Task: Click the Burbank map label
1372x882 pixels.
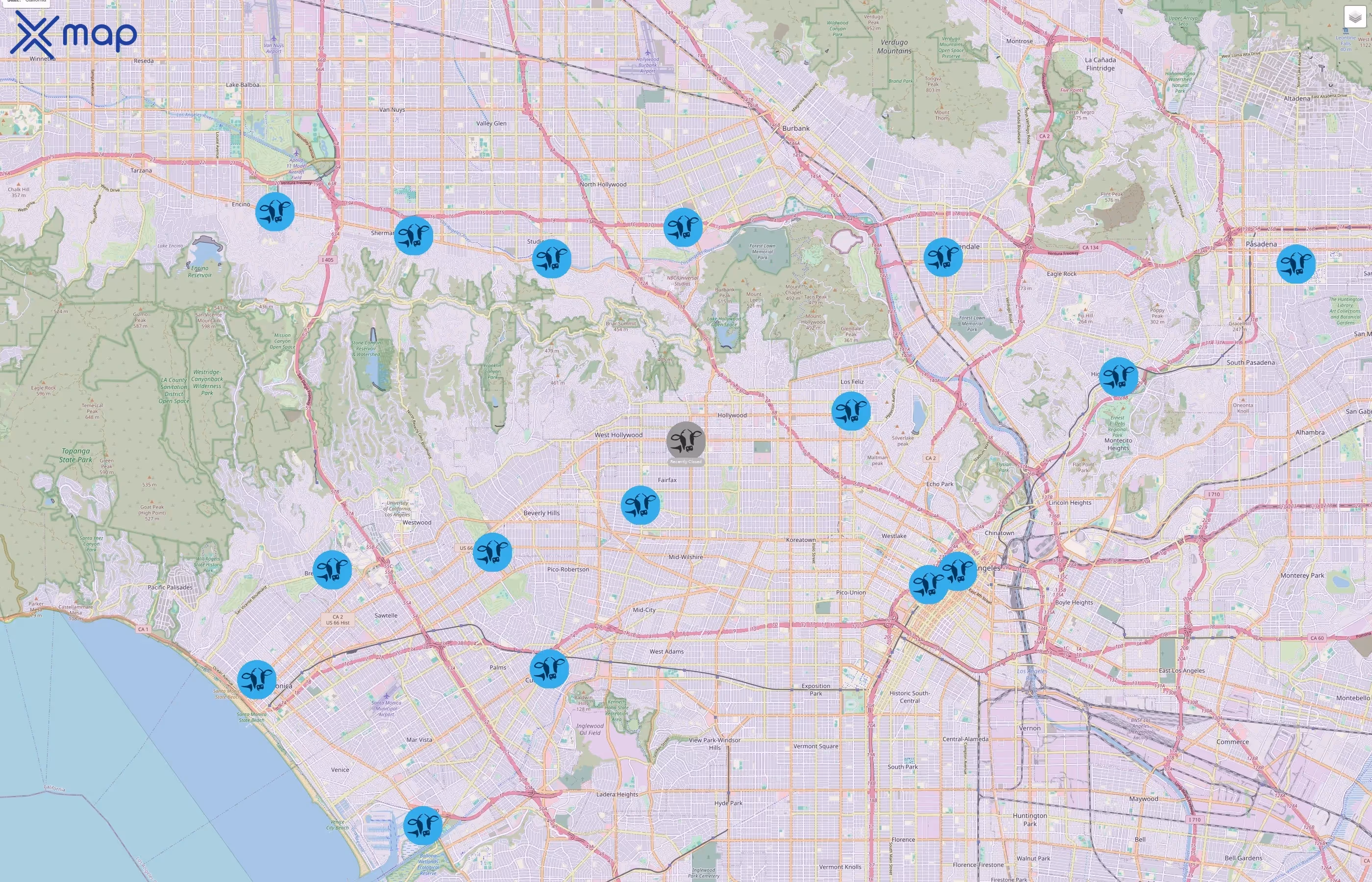Action: [x=796, y=128]
